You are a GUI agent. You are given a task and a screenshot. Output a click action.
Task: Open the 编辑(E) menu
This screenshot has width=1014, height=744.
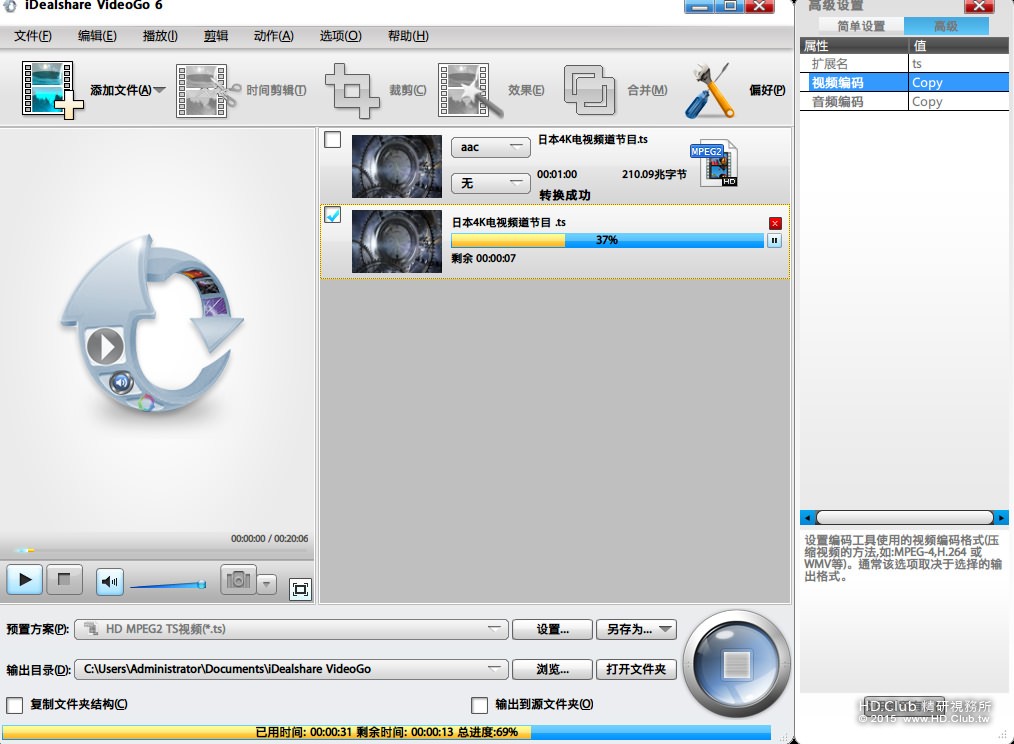click(97, 36)
